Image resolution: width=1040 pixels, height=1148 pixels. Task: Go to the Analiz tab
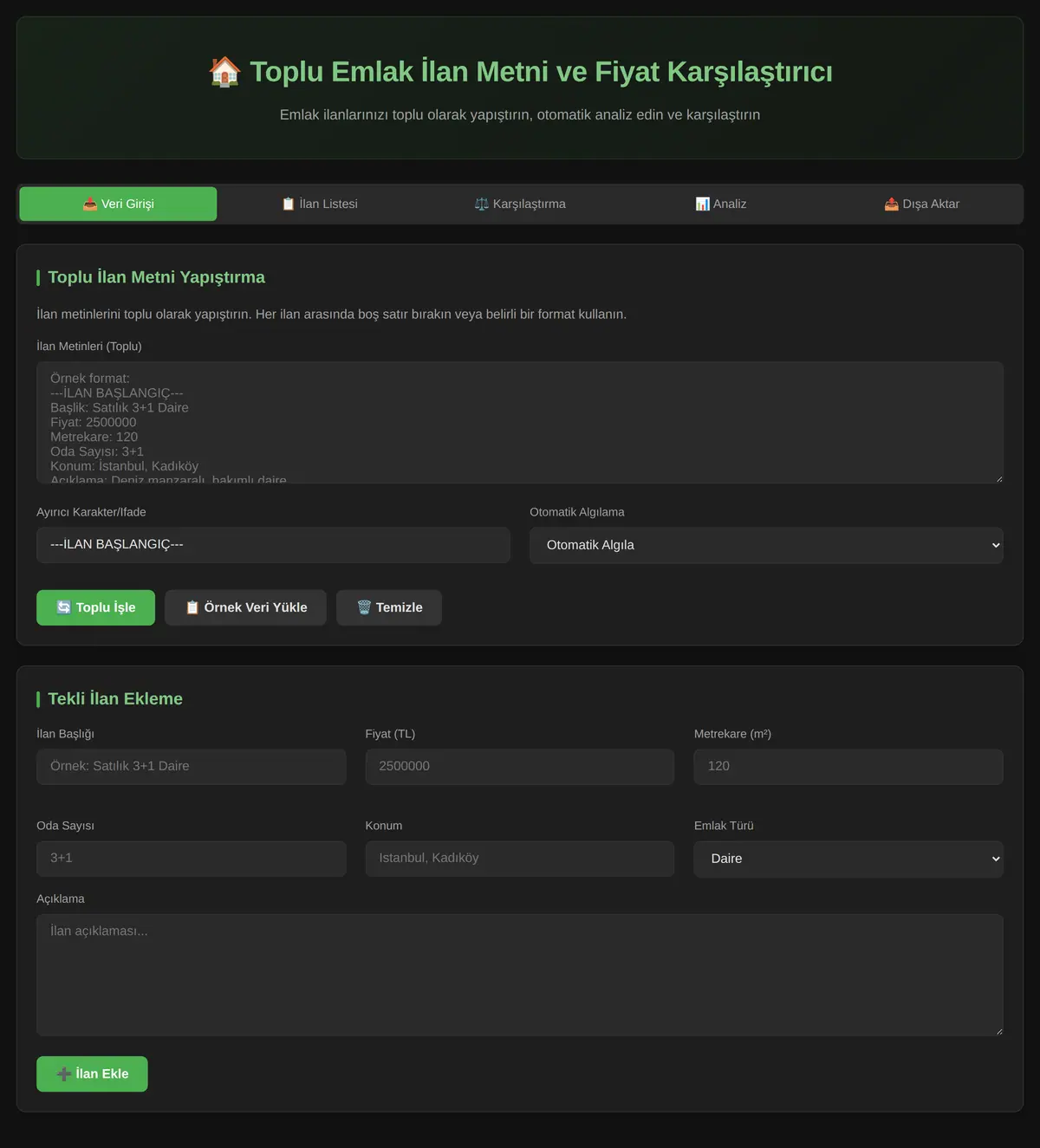click(x=721, y=204)
